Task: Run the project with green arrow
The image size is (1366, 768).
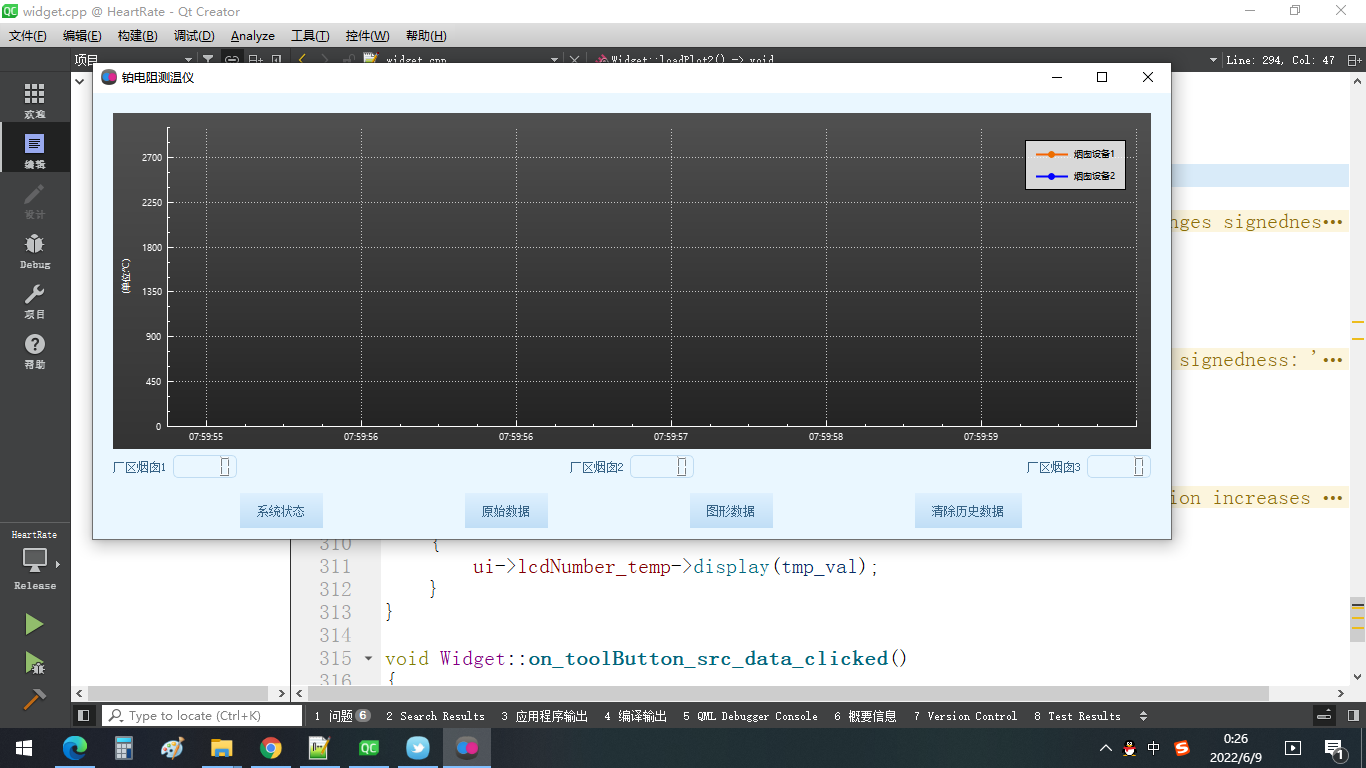Action: tap(34, 624)
